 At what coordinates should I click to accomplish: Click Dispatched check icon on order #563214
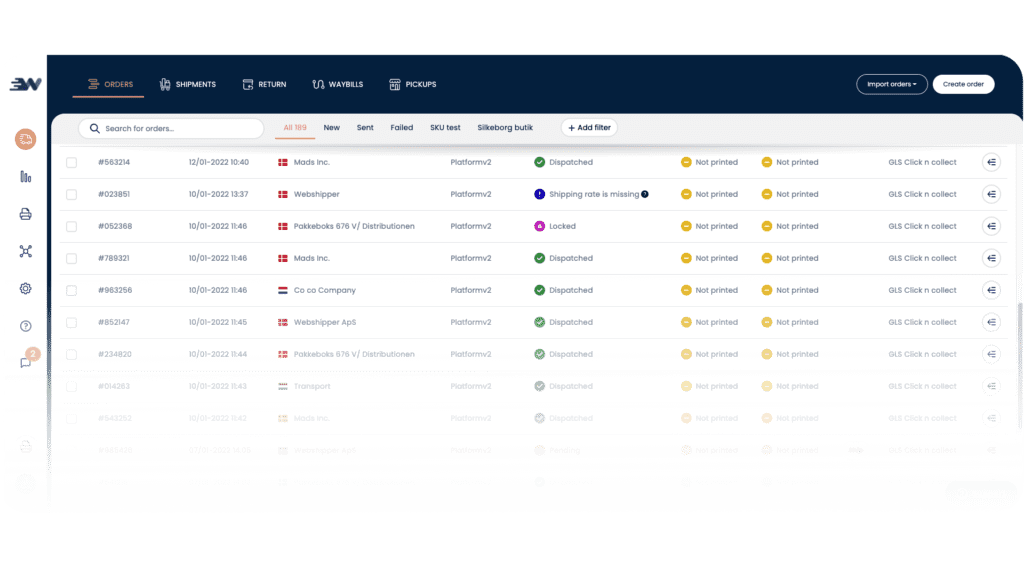[539, 162]
